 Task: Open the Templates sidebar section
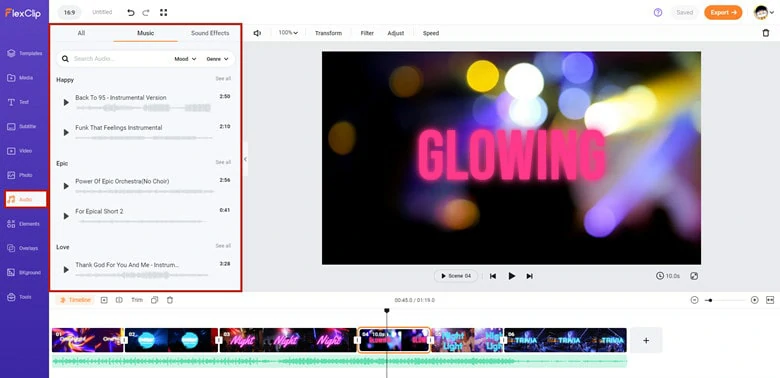(24, 53)
